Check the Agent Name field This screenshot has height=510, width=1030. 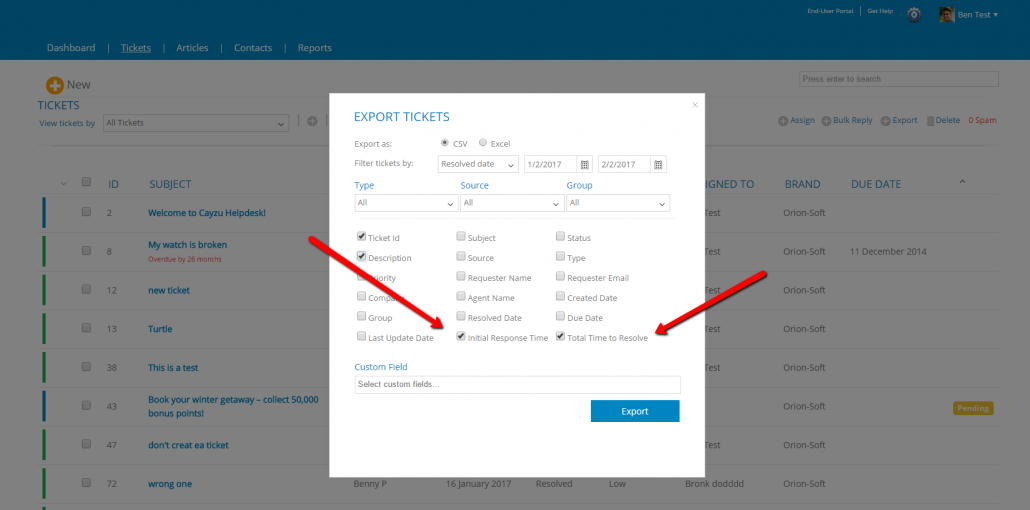pos(461,296)
